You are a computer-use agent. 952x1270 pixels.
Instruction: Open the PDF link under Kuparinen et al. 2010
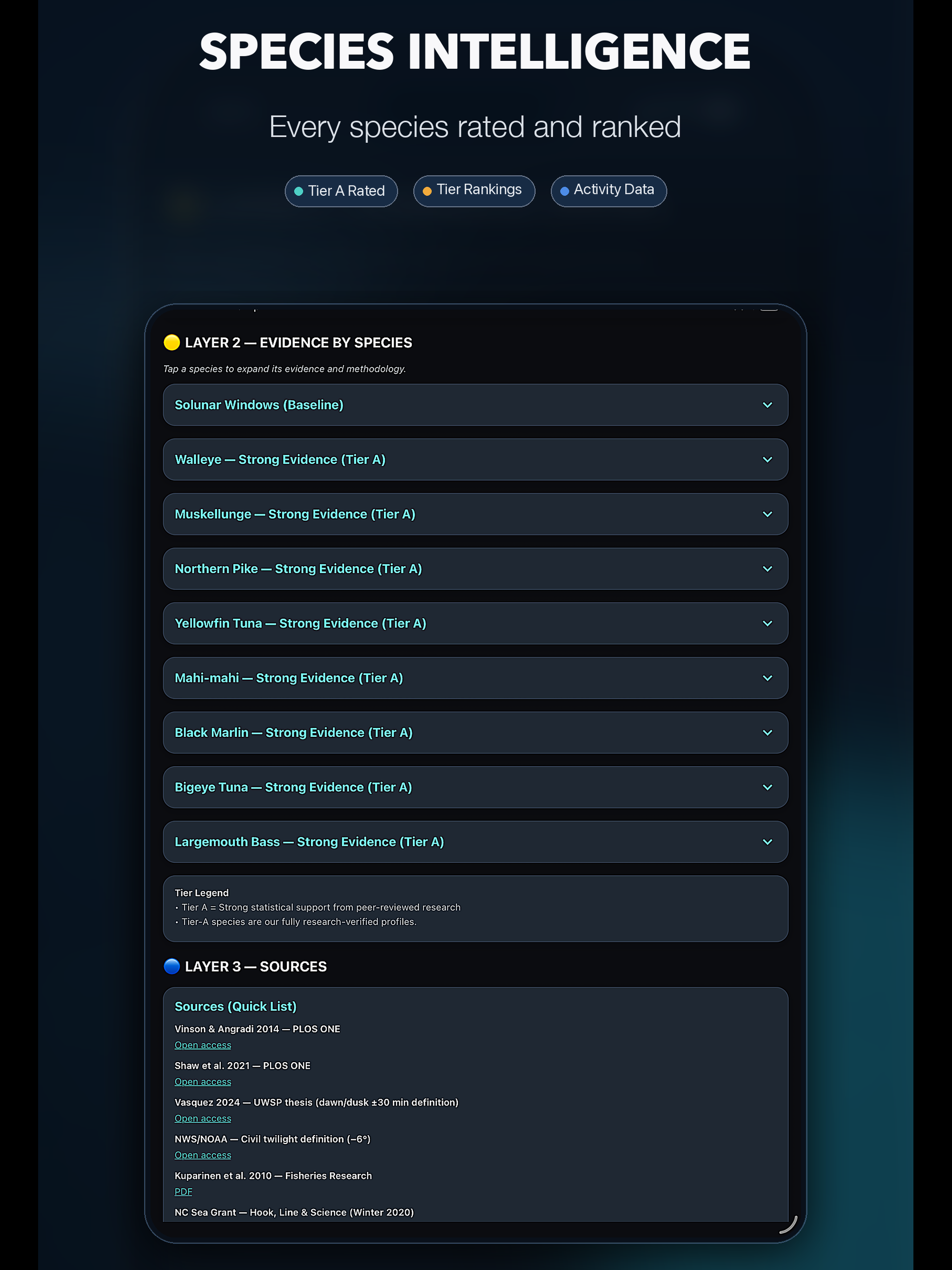pyautogui.click(x=183, y=1192)
